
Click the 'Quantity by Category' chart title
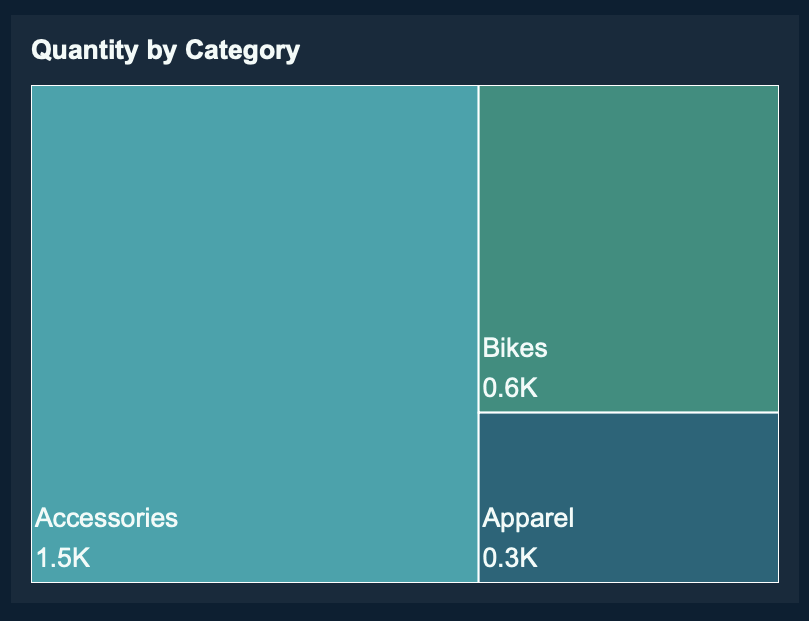click(x=165, y=50)
